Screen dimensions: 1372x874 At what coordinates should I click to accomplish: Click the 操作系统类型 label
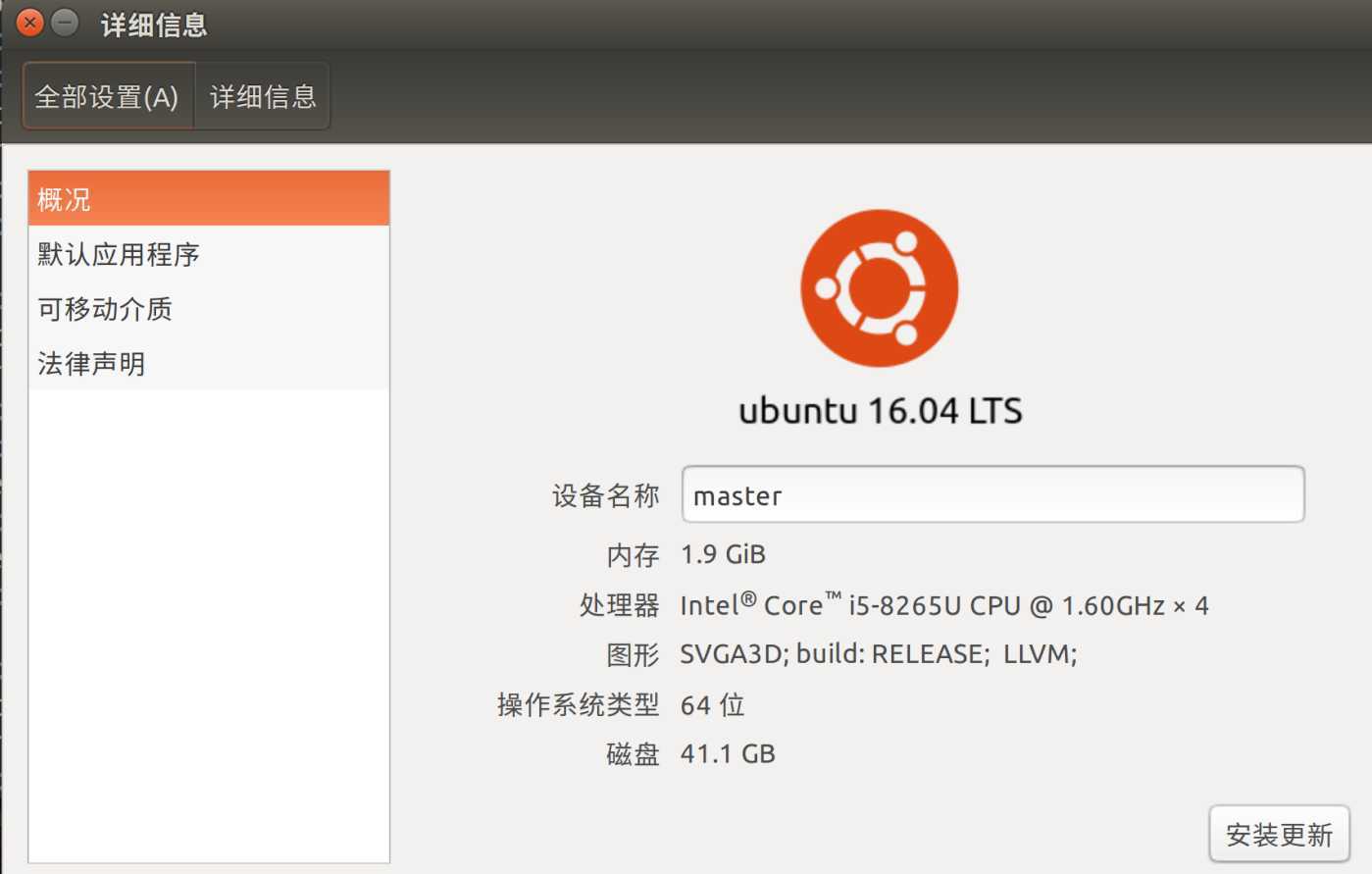[x=578, y=704]
